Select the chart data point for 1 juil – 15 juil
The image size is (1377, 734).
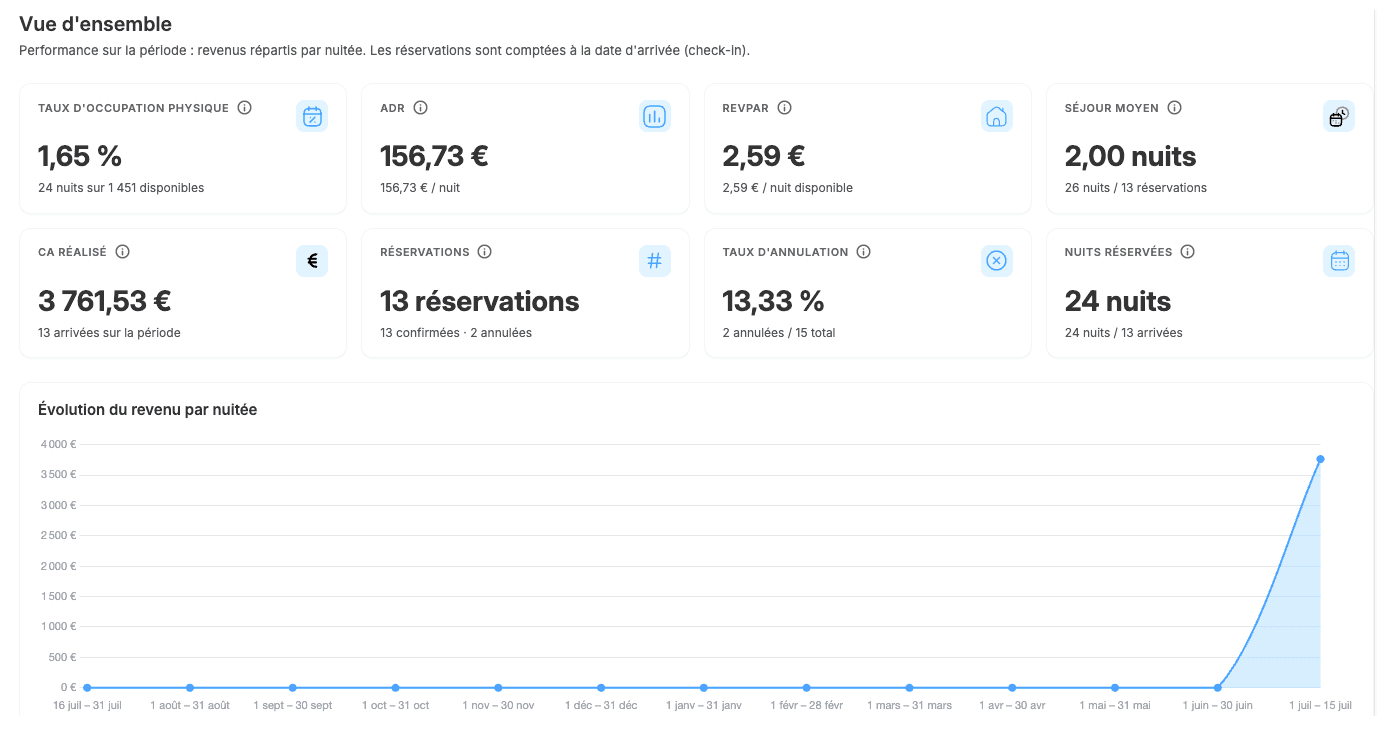1320,459
